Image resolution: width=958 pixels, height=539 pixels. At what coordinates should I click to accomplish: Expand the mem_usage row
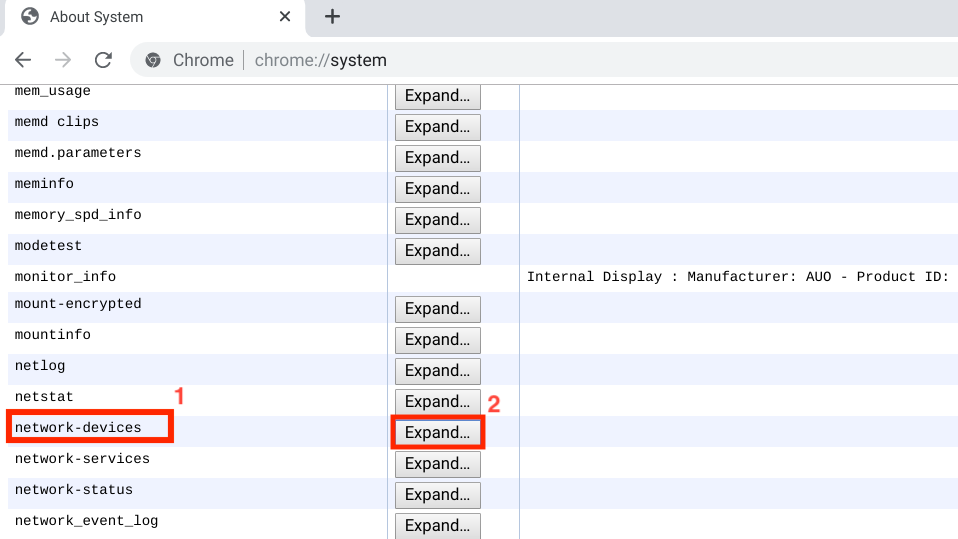[437, 96]
